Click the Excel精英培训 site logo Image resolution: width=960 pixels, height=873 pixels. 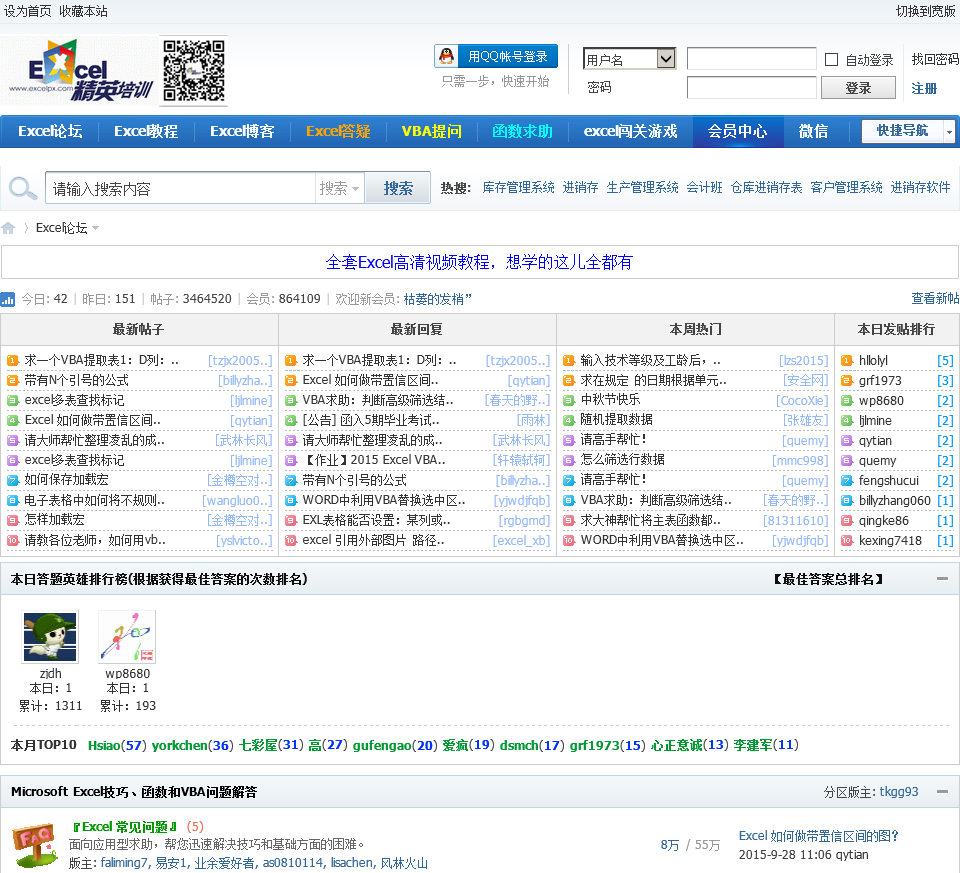[80, 70]
